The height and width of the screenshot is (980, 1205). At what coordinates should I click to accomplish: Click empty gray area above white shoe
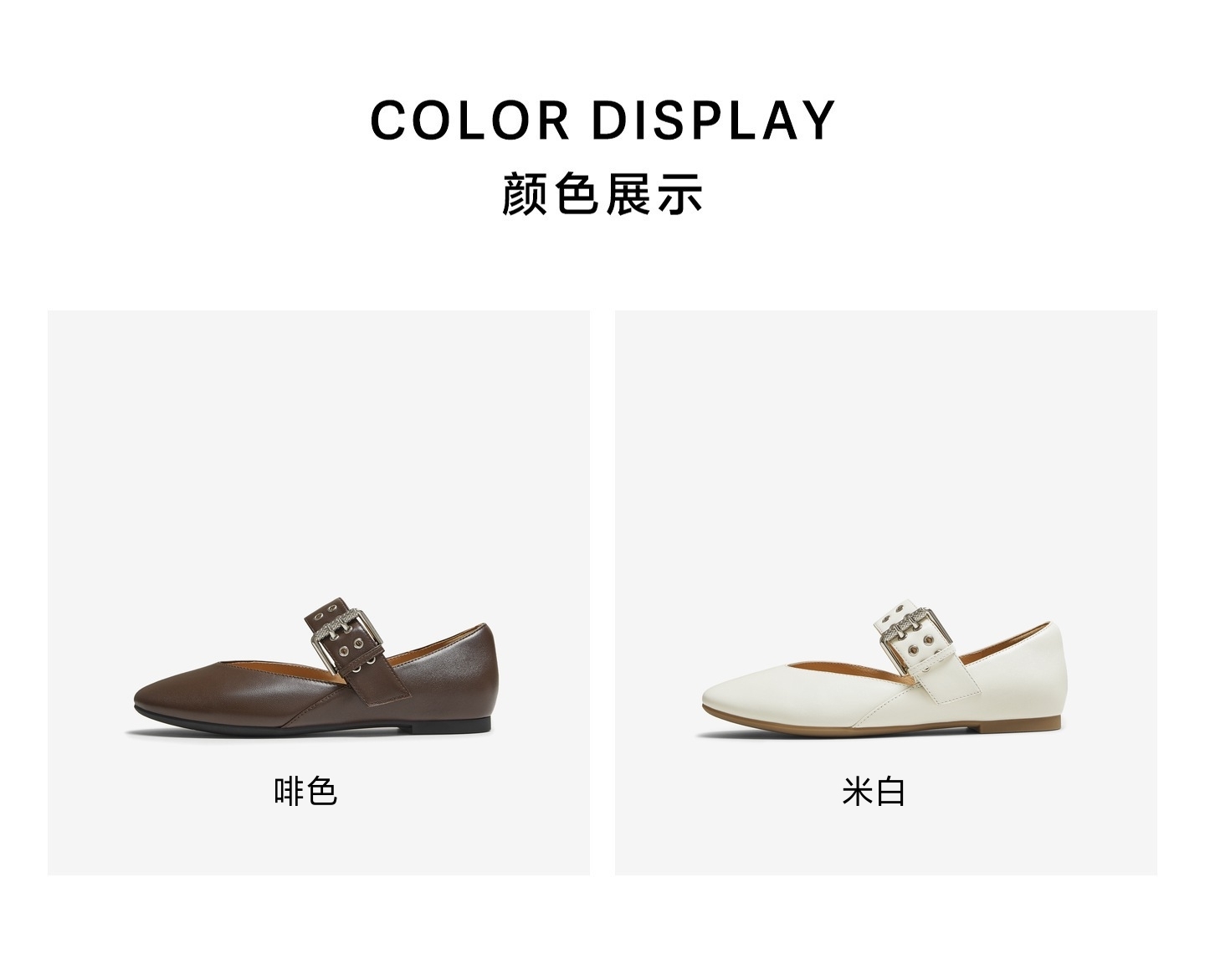885,452
